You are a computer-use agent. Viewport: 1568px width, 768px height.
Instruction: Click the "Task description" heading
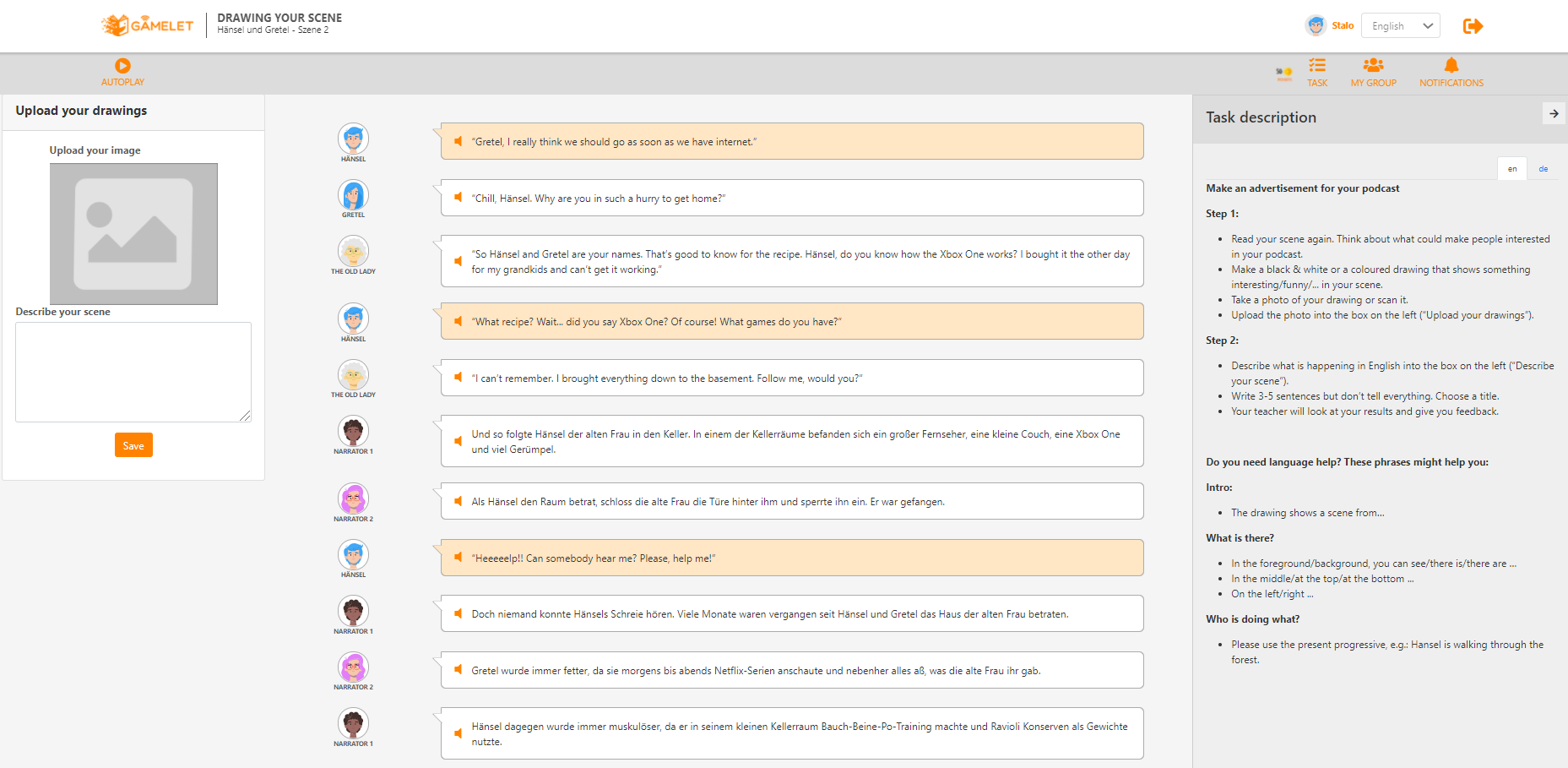[x=1261, y=117]
